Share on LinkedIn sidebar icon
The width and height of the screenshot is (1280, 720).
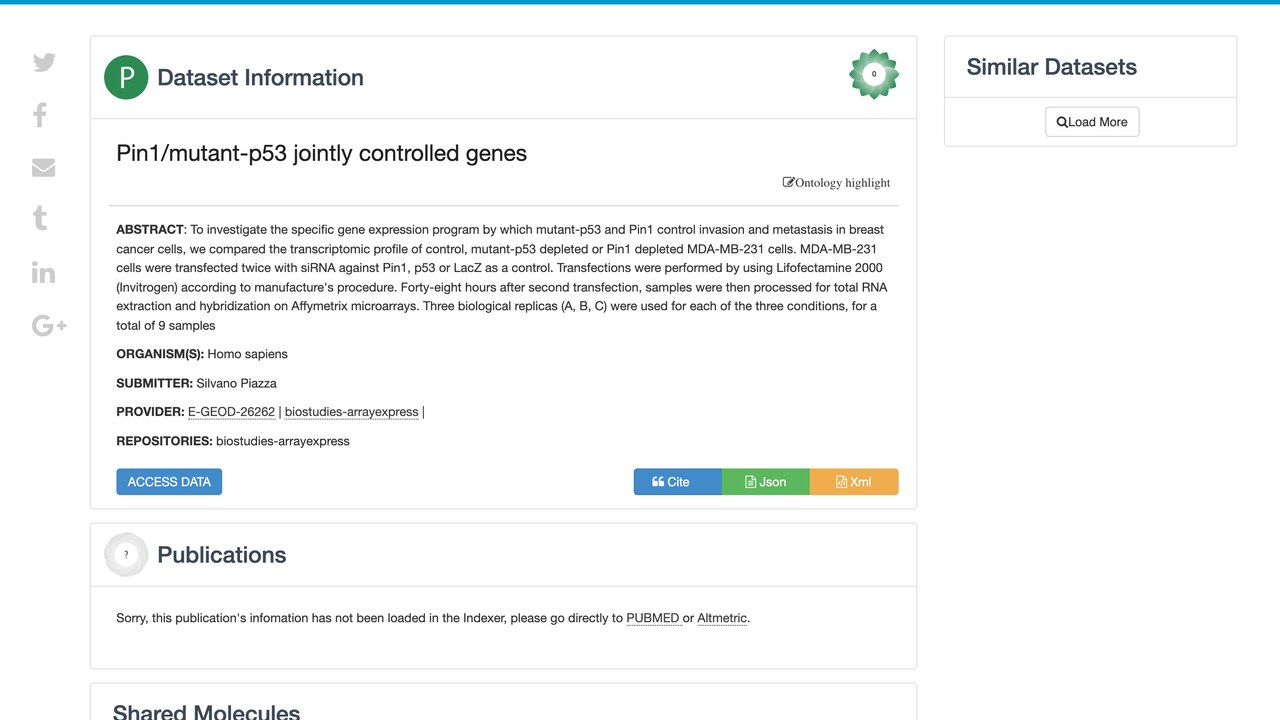pos(43,272)
